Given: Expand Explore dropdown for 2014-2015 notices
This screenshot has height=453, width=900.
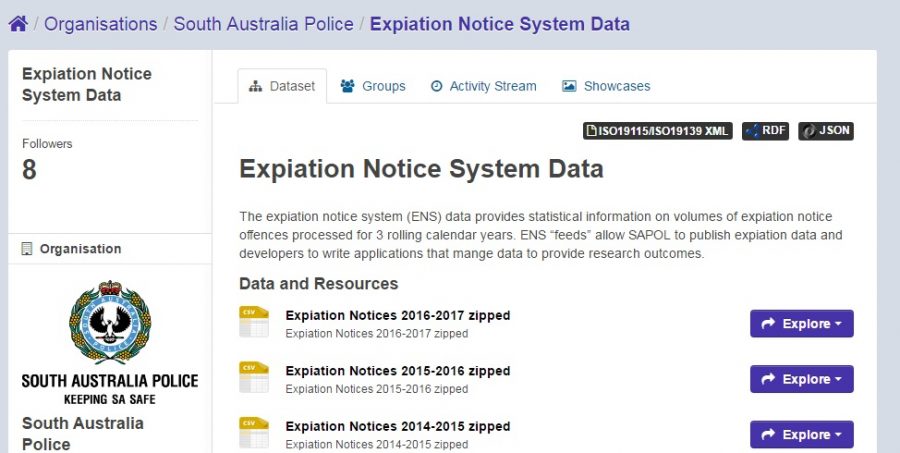Looking at the screenshot, I should pos(802,435).
